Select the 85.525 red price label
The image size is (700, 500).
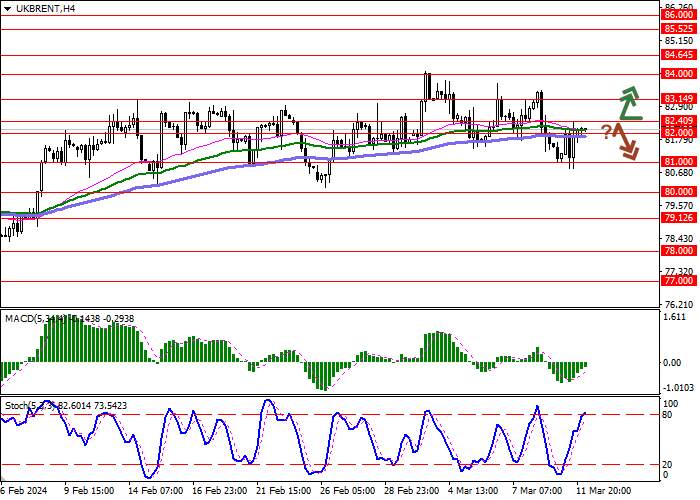(x=679, y=29)
